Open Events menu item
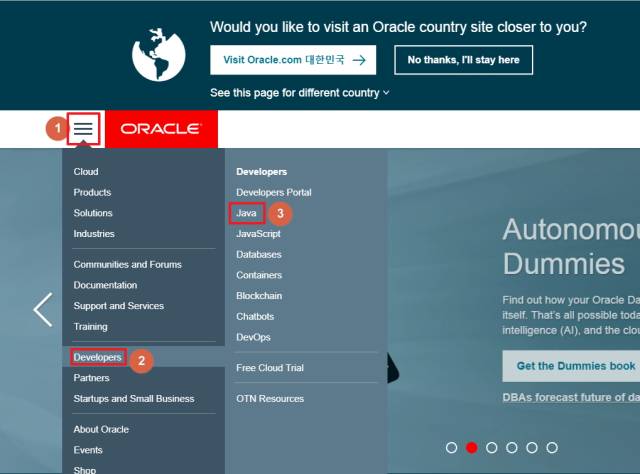 (x=88, y=450)
